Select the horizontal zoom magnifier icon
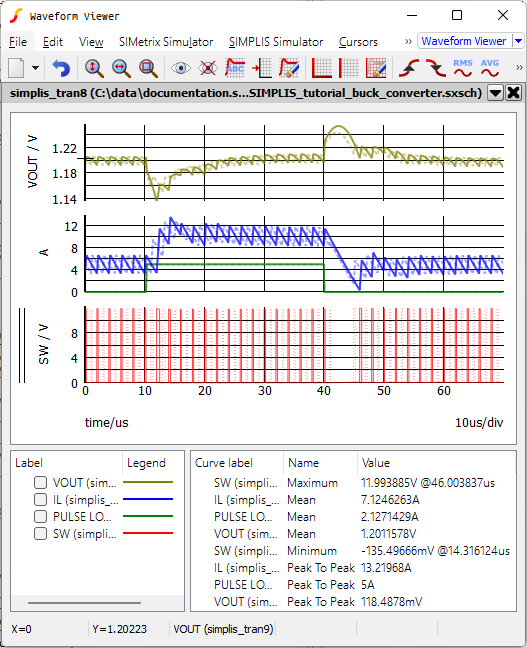Image resolution: width=527 pixels, height=648 pixels. (121, 68)
